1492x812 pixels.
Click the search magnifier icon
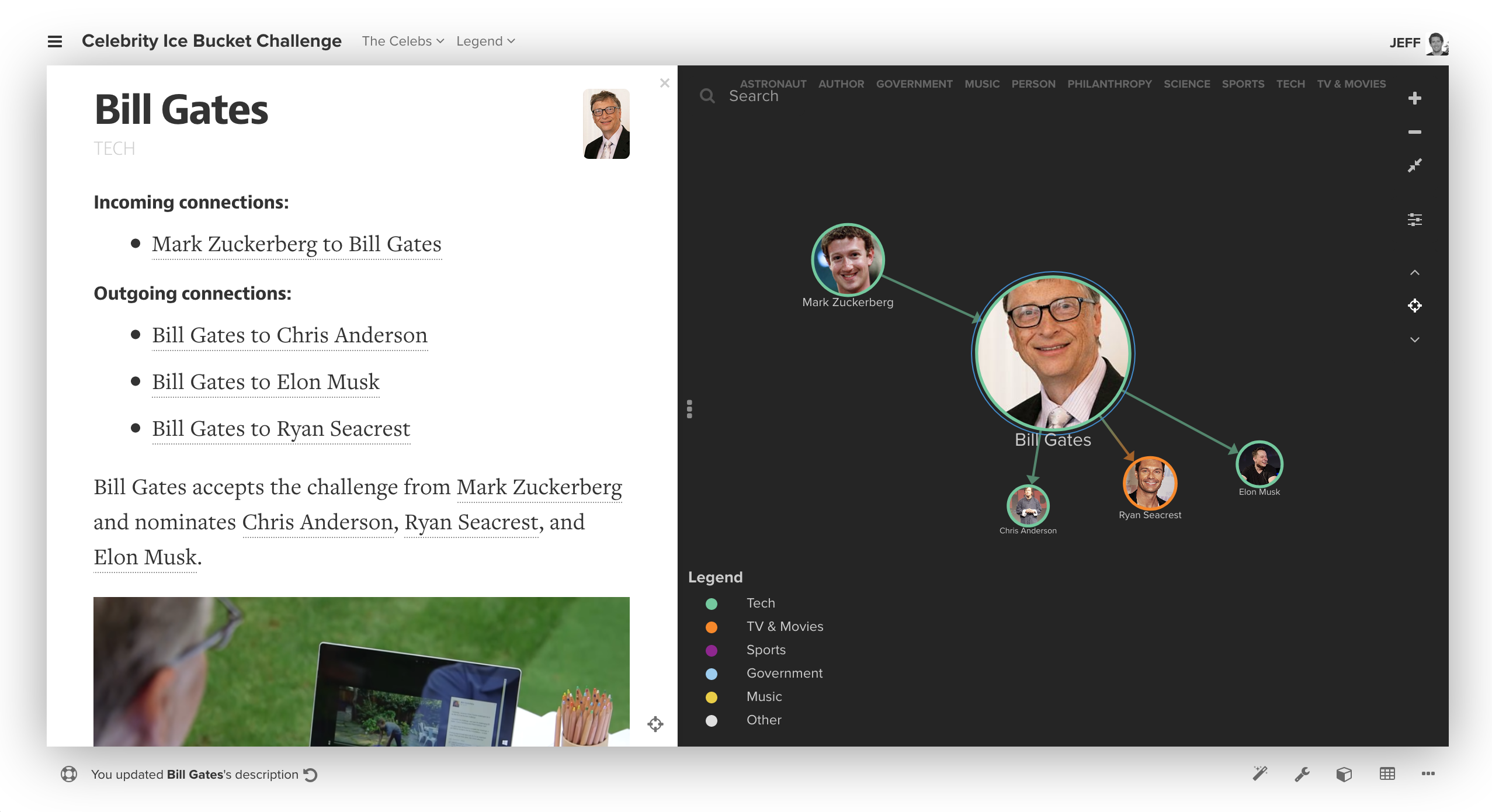coord(707,96)
